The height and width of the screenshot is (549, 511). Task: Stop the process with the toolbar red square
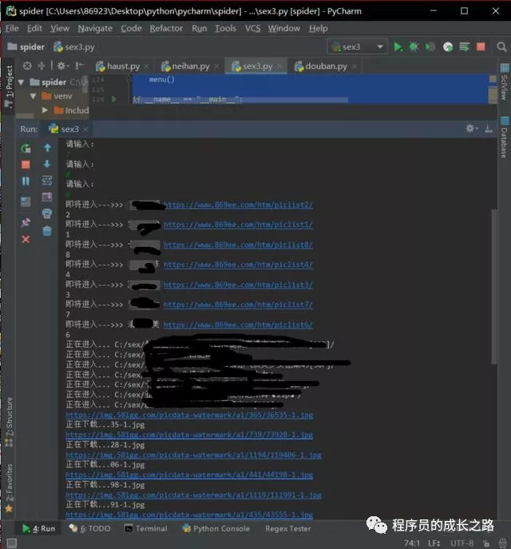pyautogui.click(x=481, y=47)
